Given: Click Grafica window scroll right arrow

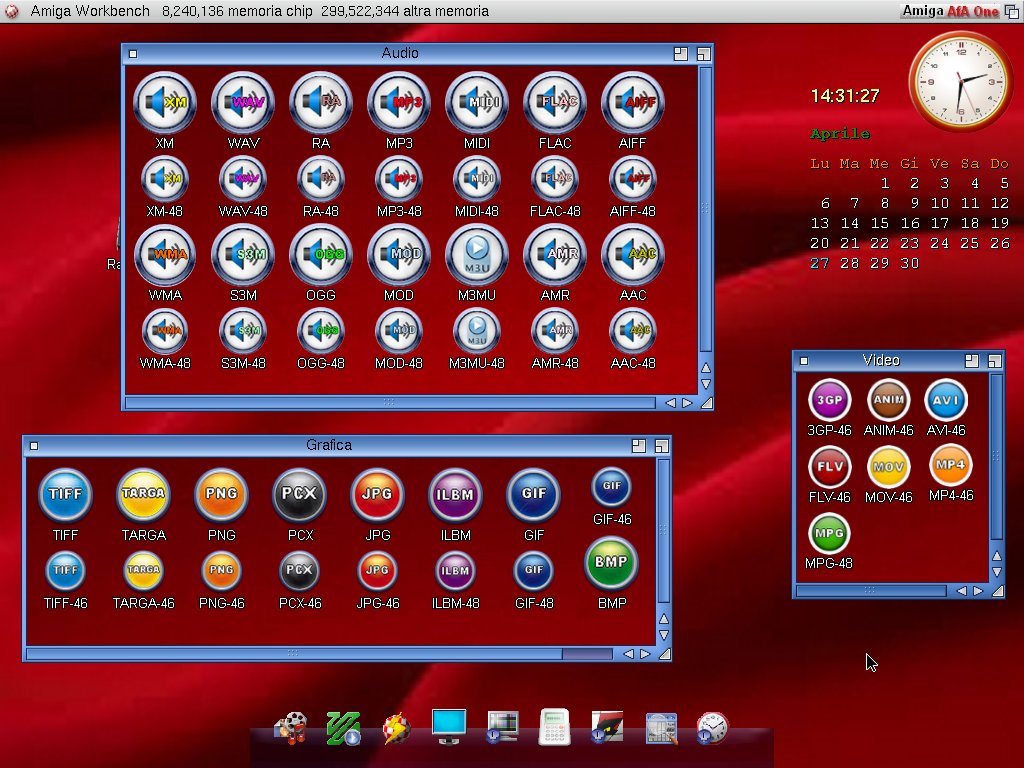Looking at the screenshot, I should [x=645, y=654].
